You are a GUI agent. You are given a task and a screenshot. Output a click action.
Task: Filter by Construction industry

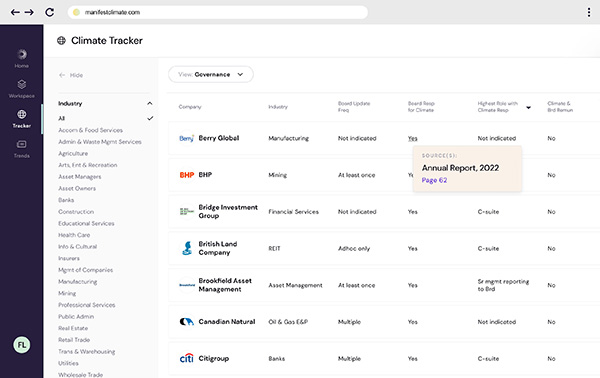pos(76,212)
